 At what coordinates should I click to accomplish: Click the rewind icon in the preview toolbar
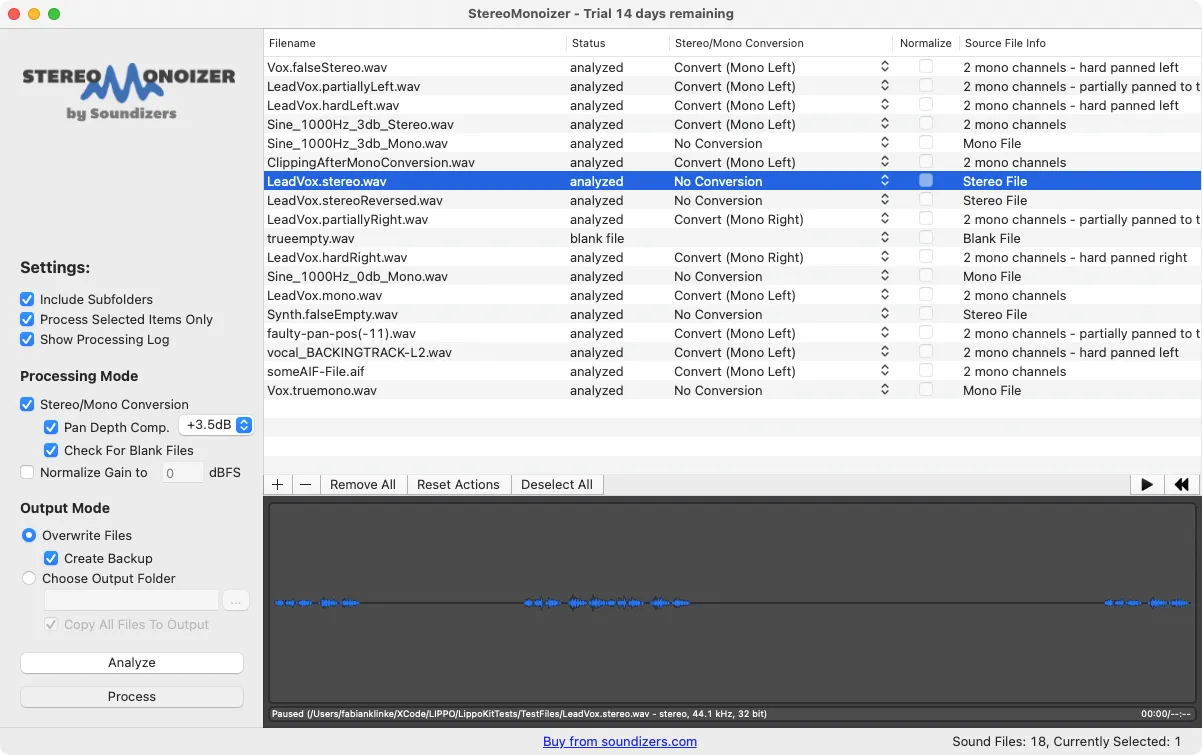pyautogui.click(x=1181, y=484)
